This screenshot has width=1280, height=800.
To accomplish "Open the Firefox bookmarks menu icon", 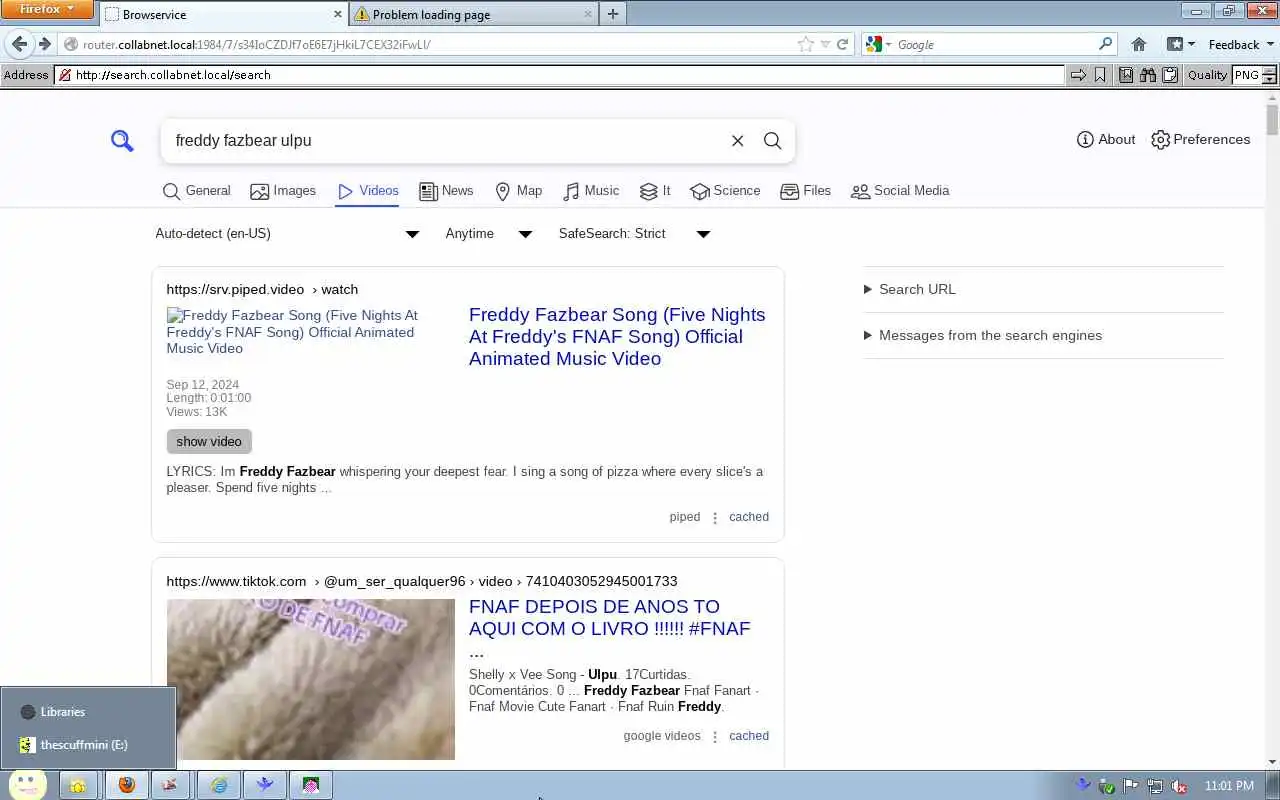I will coord(1180,44).
